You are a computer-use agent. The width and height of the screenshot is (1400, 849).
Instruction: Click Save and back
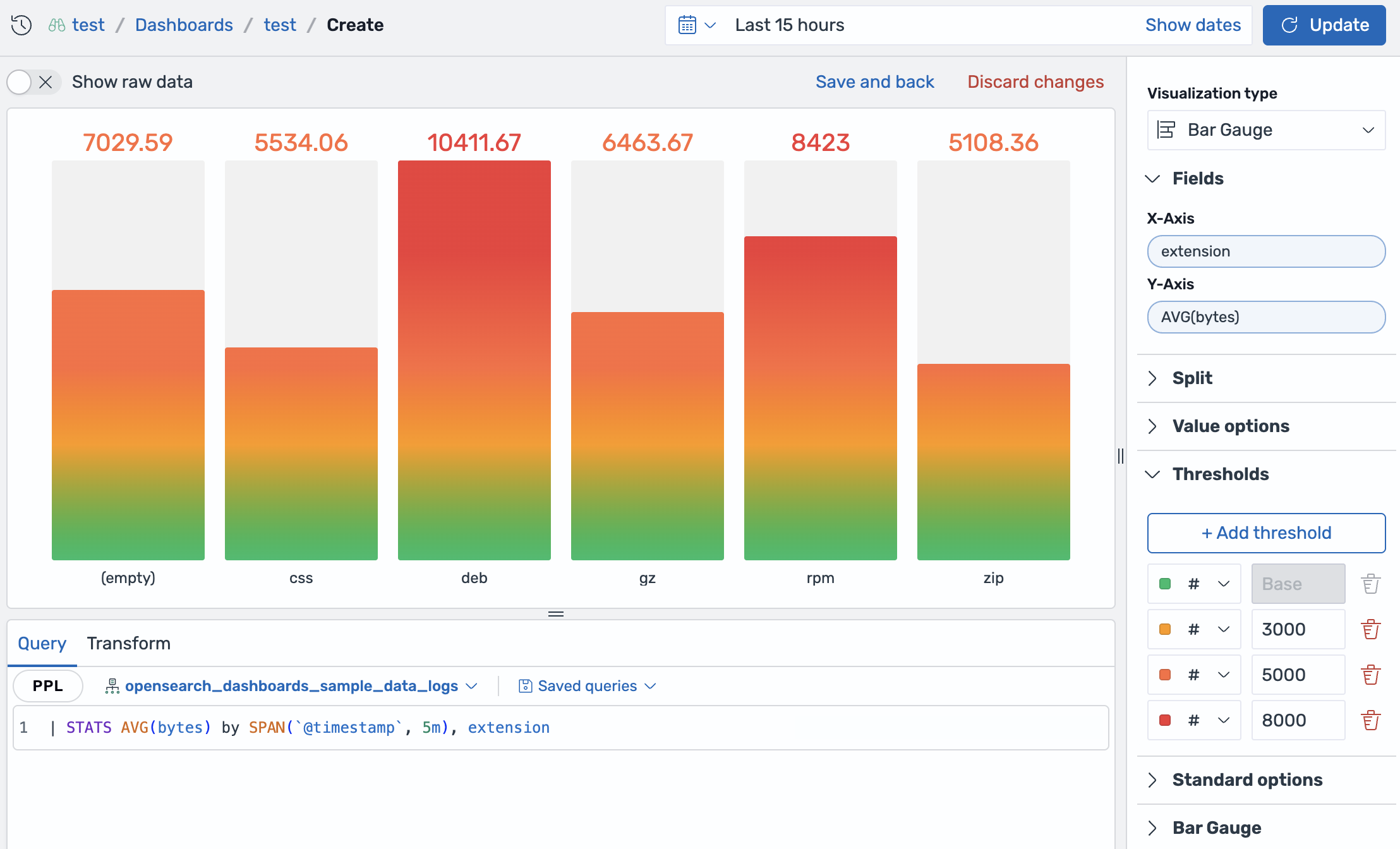point(874,82)
